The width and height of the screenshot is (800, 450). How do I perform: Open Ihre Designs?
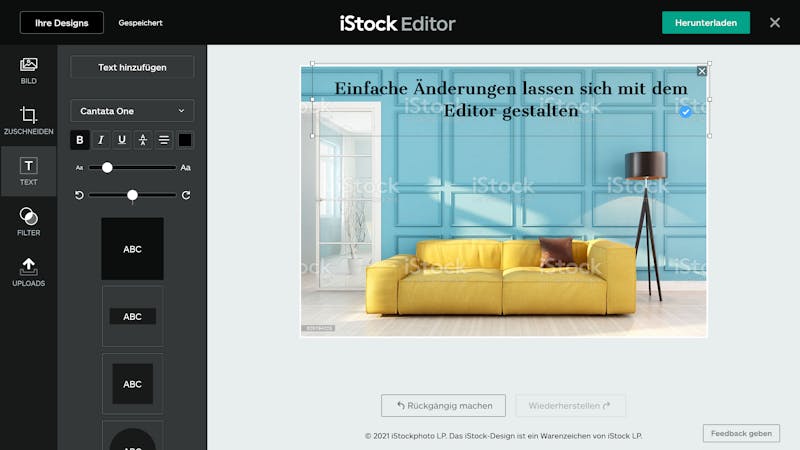coord(62,22)
